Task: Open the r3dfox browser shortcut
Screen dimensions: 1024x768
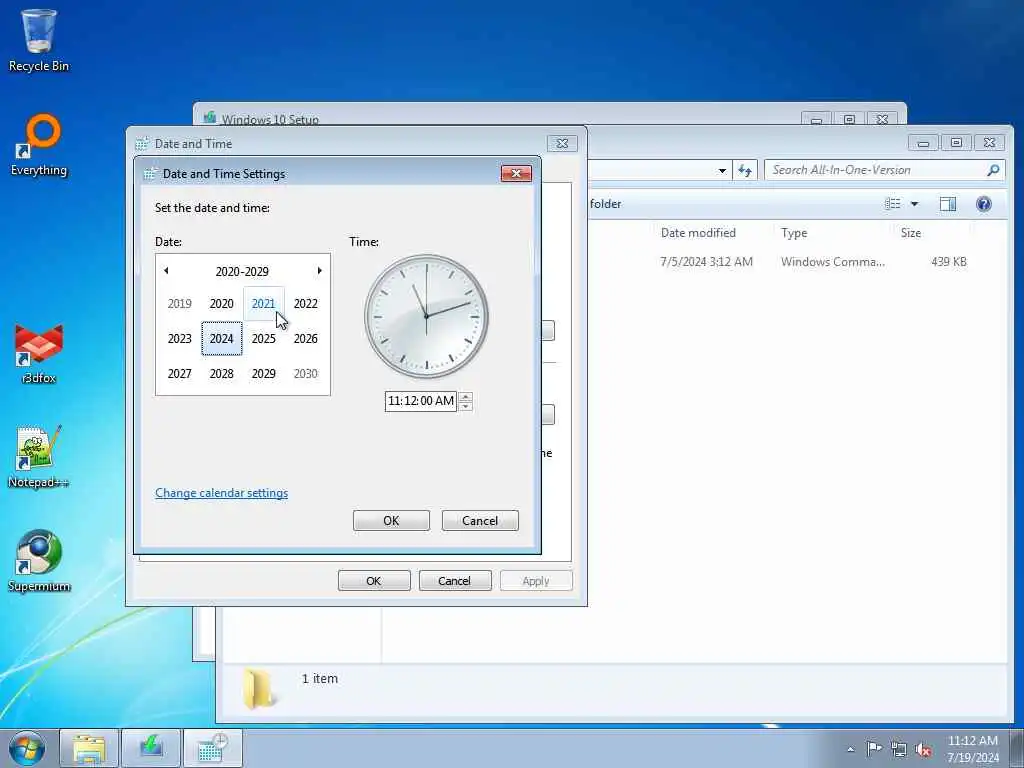Action: tap(39, 353)
